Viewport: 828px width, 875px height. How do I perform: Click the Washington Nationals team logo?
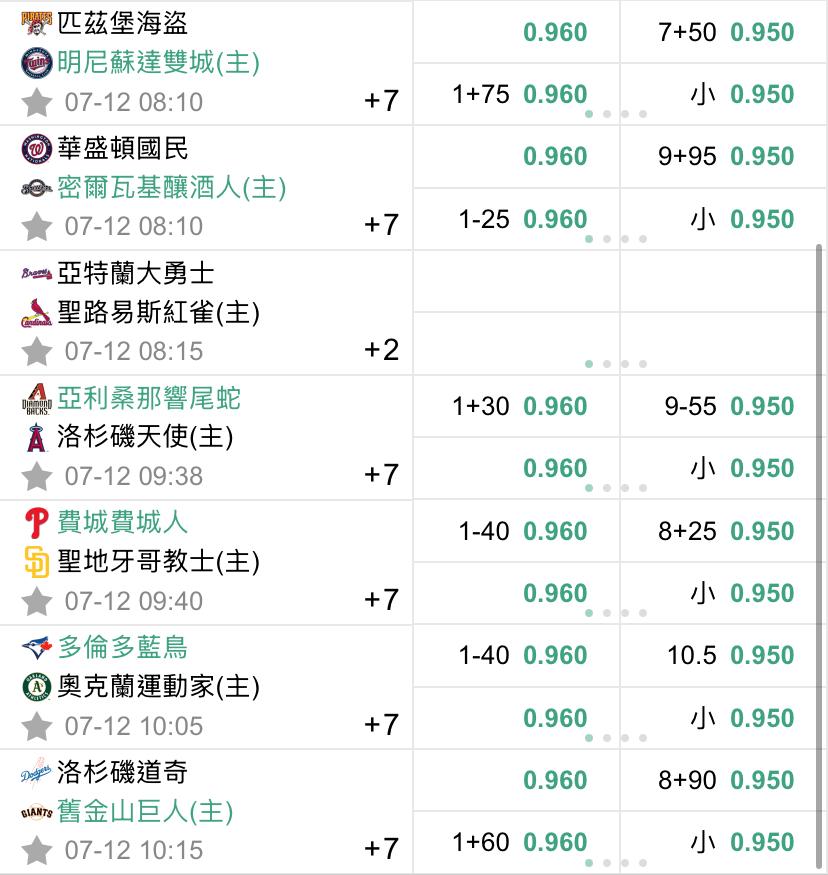tap(36, 149)
